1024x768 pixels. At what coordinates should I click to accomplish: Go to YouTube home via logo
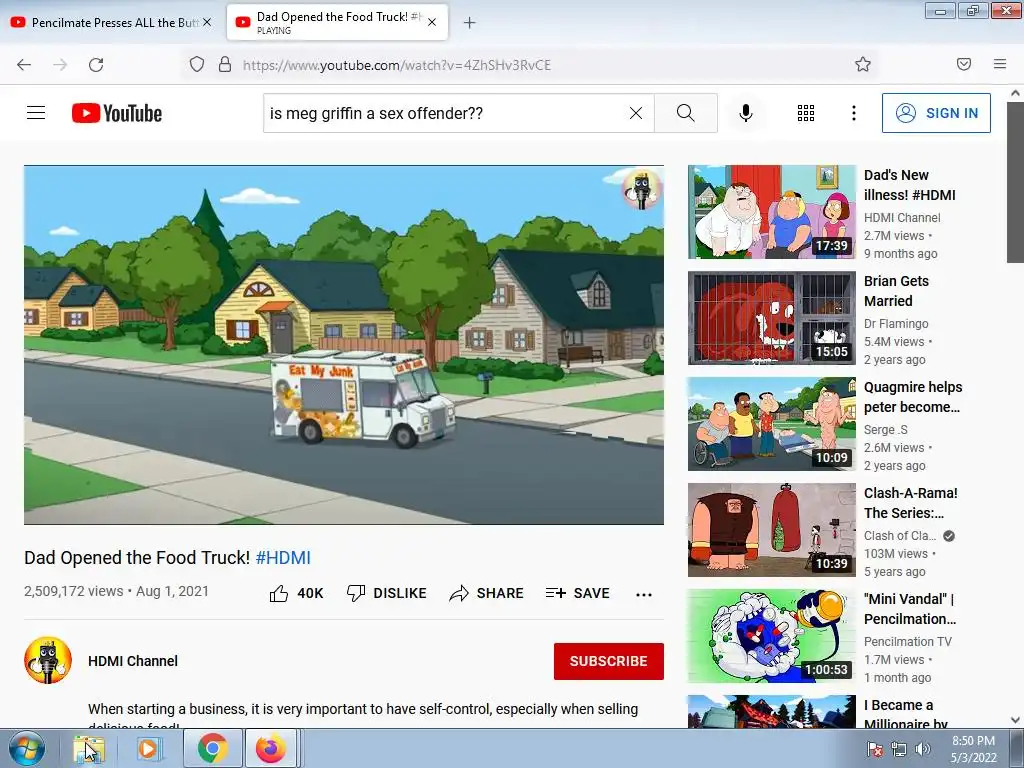click(x=117, y=113)
